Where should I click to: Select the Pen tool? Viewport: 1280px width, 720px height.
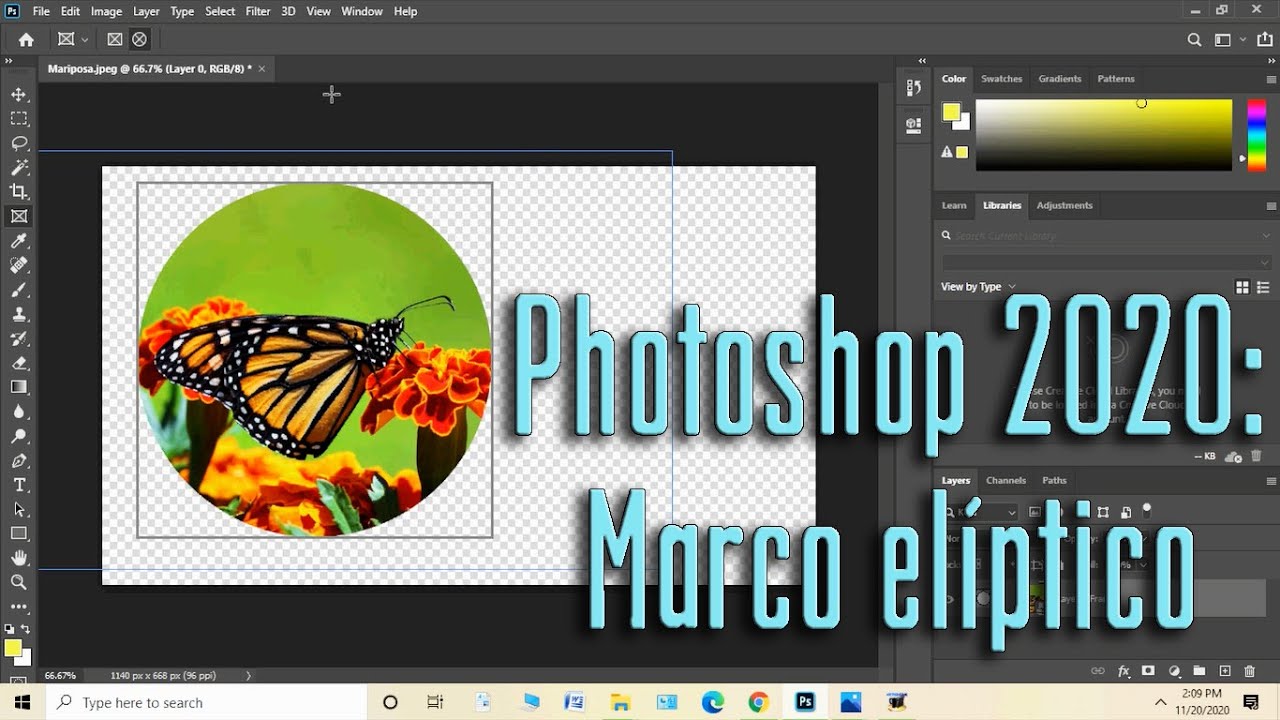[19, 460]
